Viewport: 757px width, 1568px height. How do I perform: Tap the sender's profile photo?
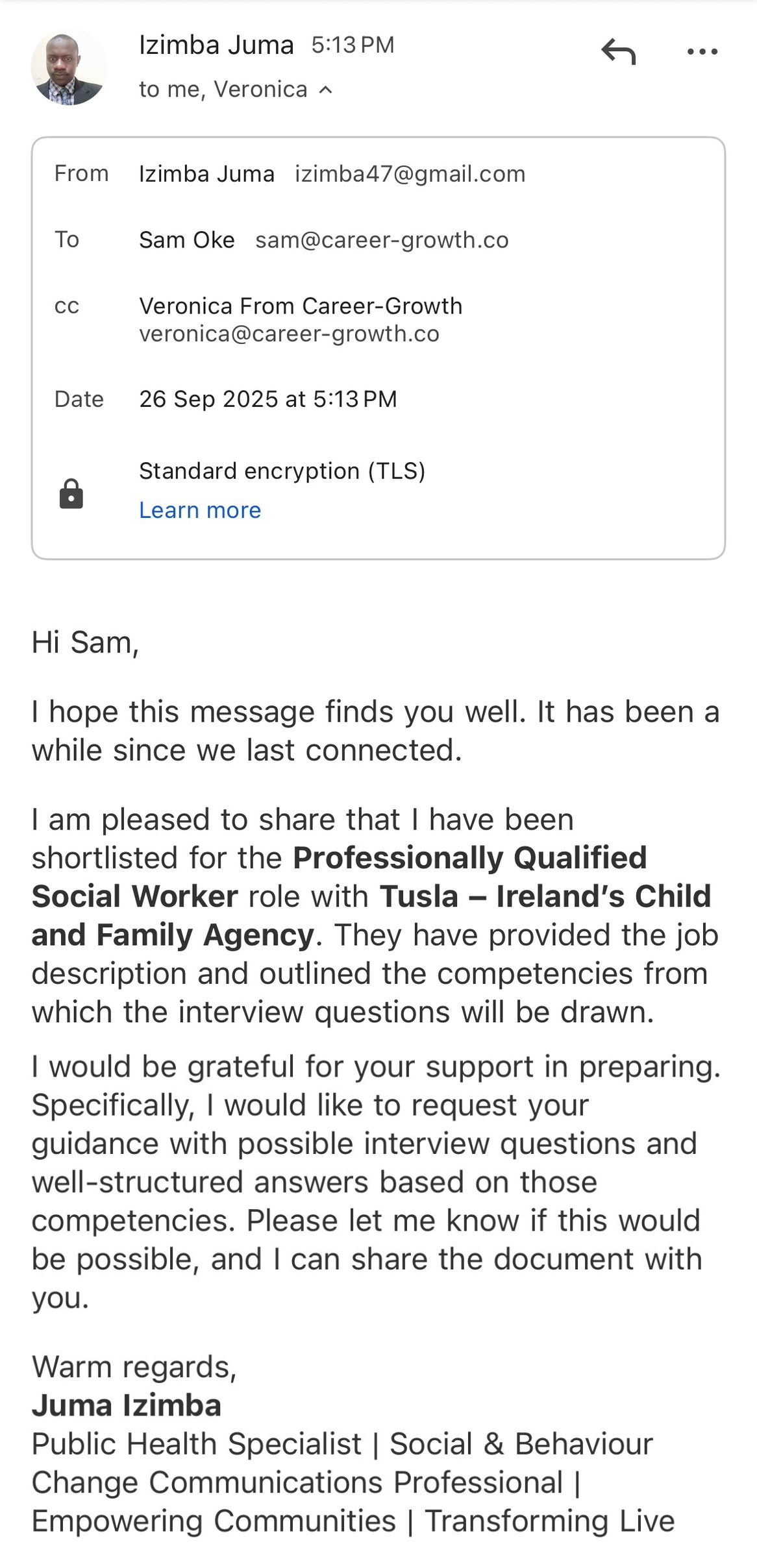click(x=69, y=69)
